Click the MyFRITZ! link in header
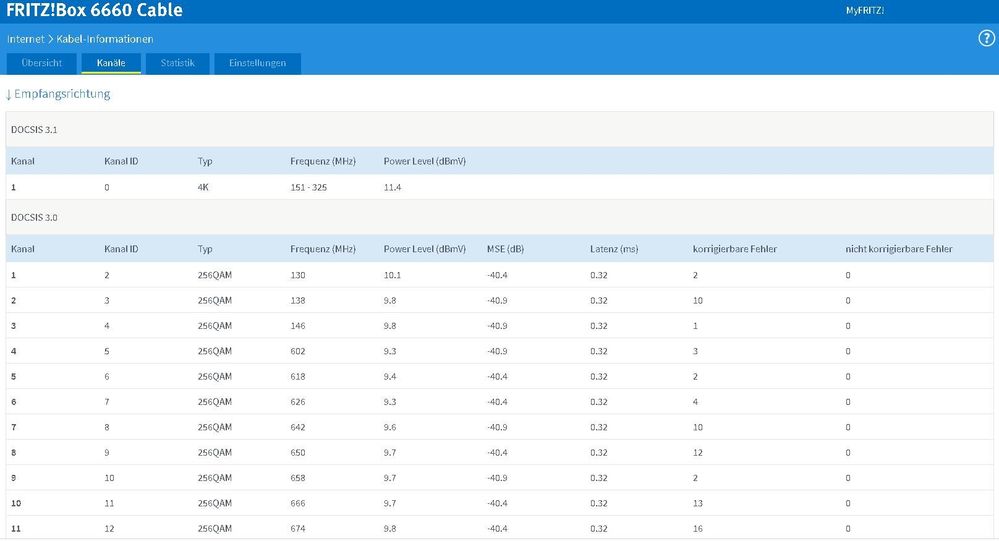This screenshot has height=541, width=999. coord(865,10)
